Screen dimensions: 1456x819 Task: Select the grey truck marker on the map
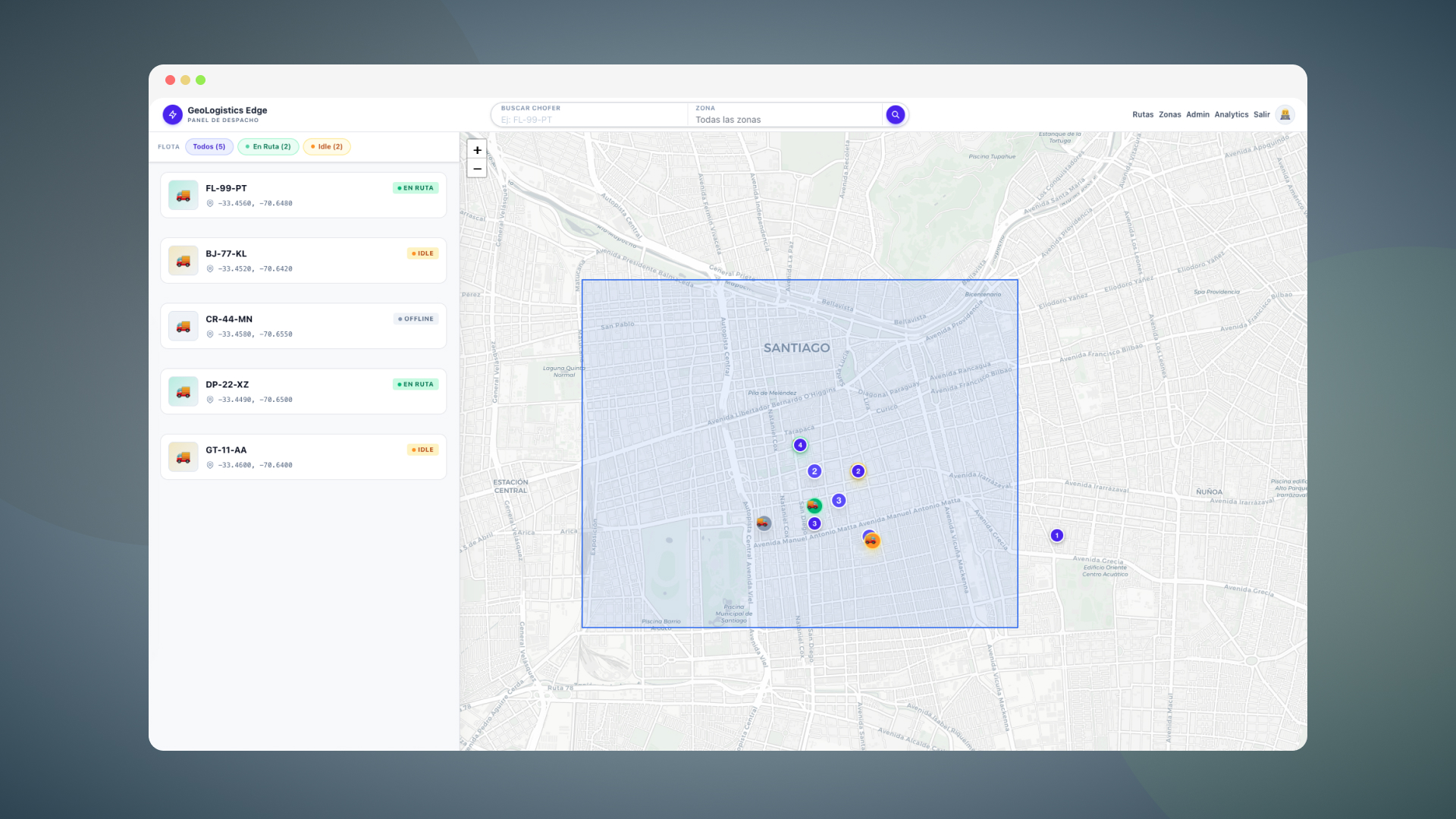764,523
